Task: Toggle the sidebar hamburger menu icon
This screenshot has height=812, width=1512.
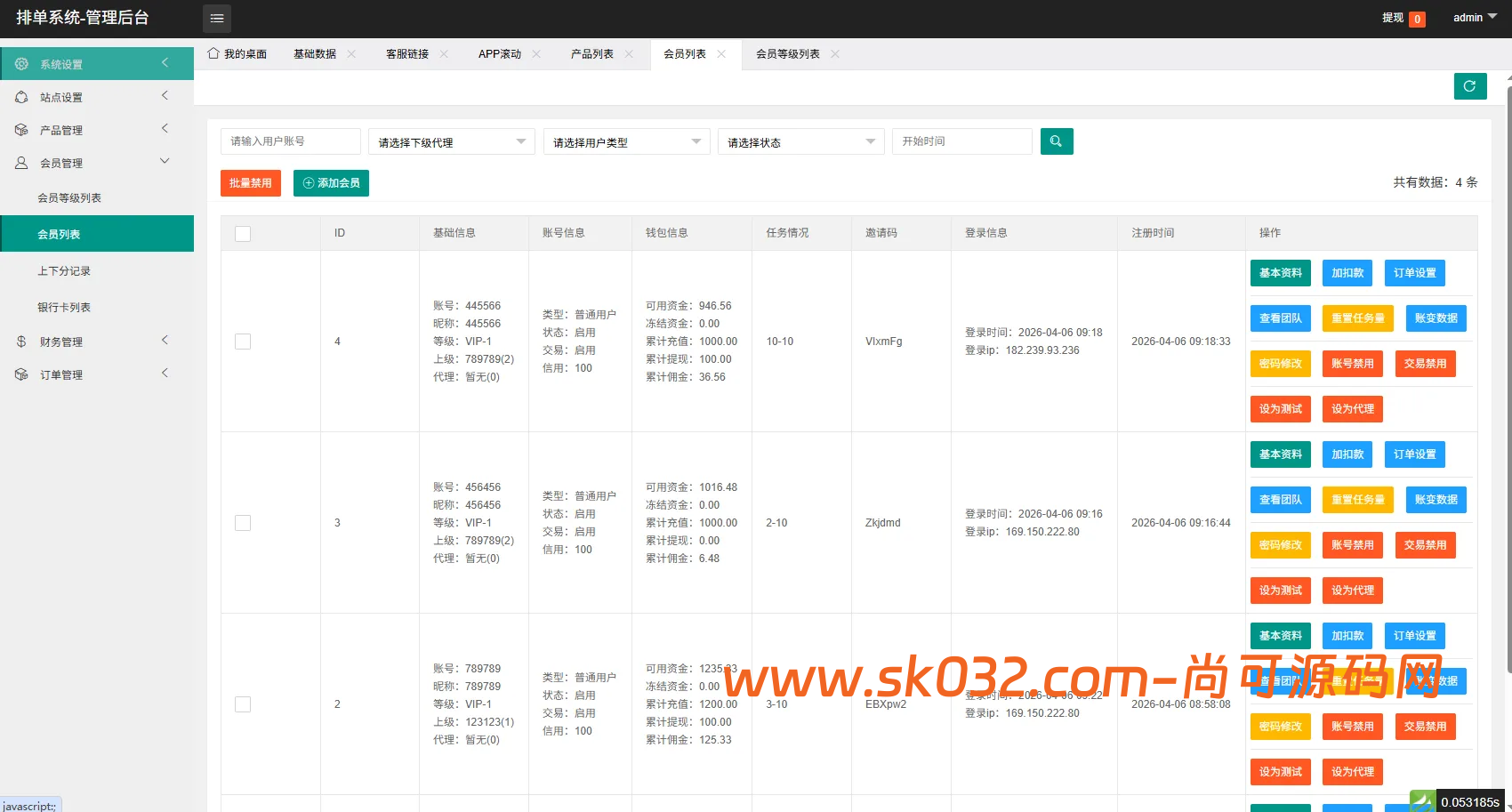Action: click(x=217, y=18)
